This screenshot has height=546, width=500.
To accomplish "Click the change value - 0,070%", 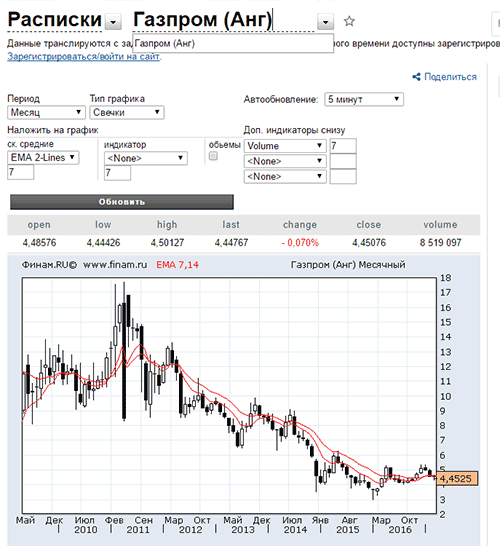I will pos(300,243).
